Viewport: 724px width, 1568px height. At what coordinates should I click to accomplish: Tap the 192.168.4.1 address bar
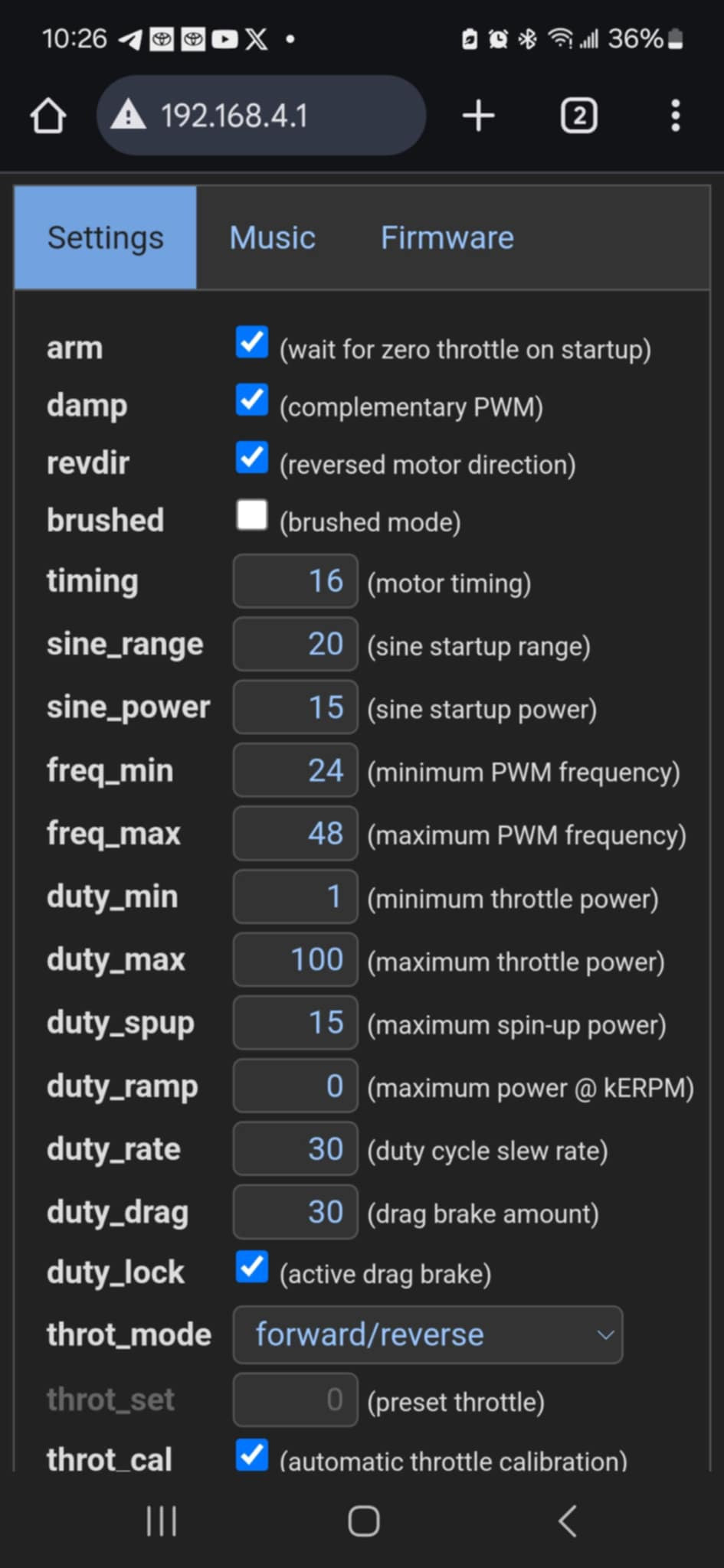[260, 116]
